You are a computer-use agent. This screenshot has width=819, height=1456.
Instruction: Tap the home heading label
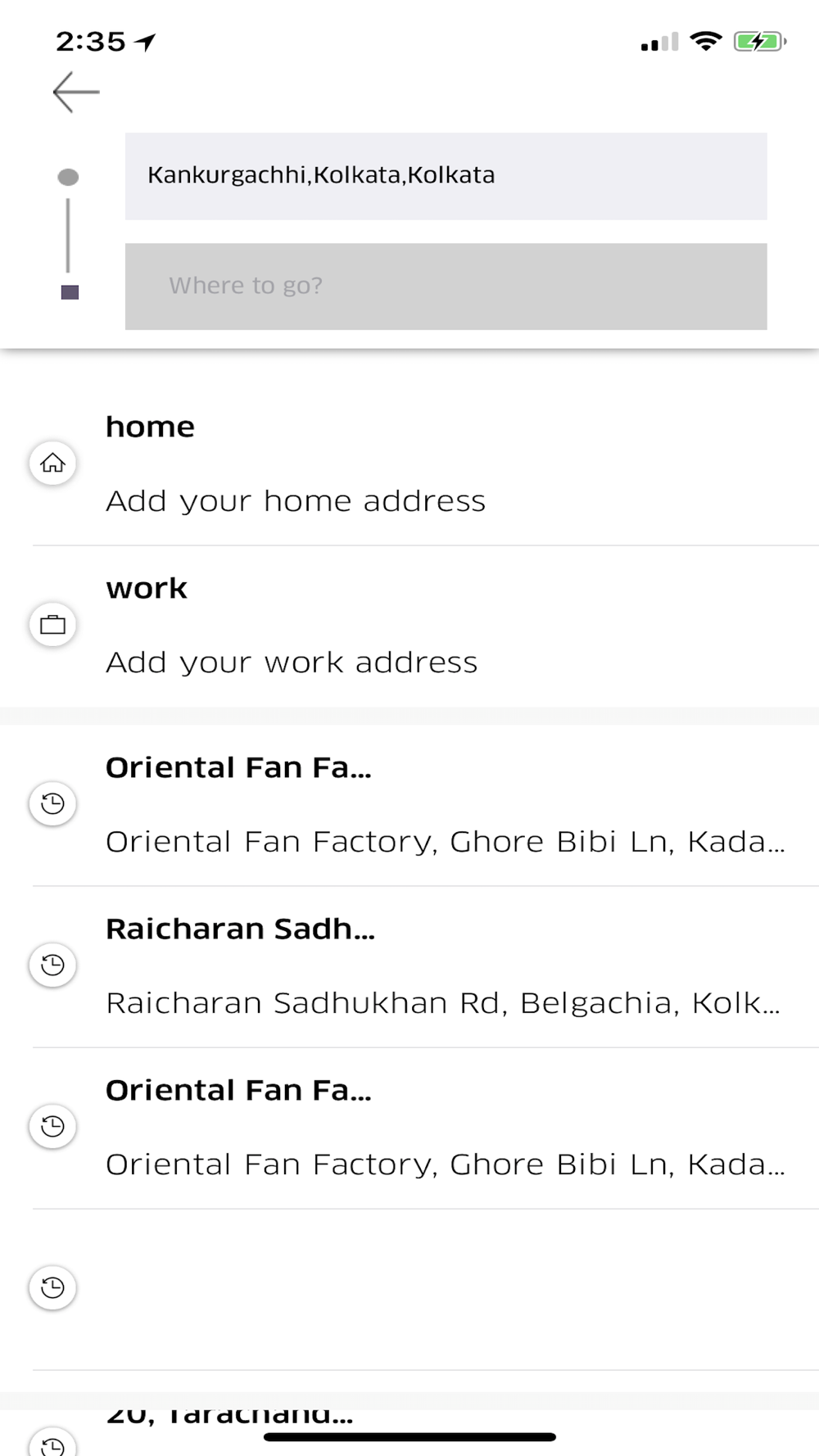coord(151,427)
